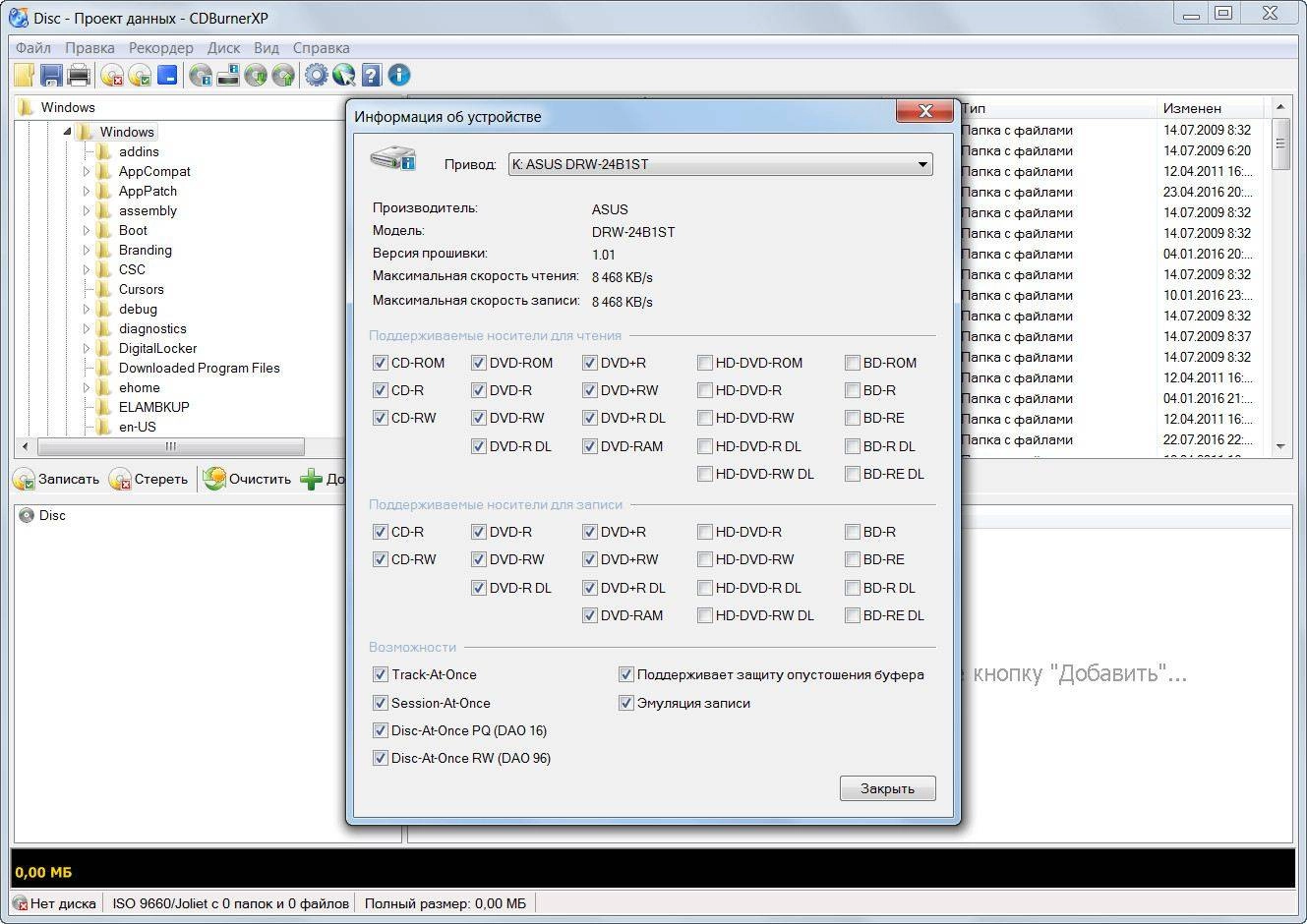The image size is (1307, 924).
Task: Click the file list scroll down arrow
Action: coord(1280,446)
